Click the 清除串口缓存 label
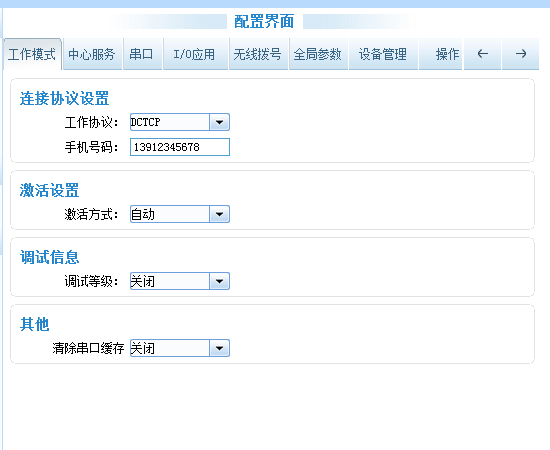Screen dimensions: 550x450 (x=88, y=348)
